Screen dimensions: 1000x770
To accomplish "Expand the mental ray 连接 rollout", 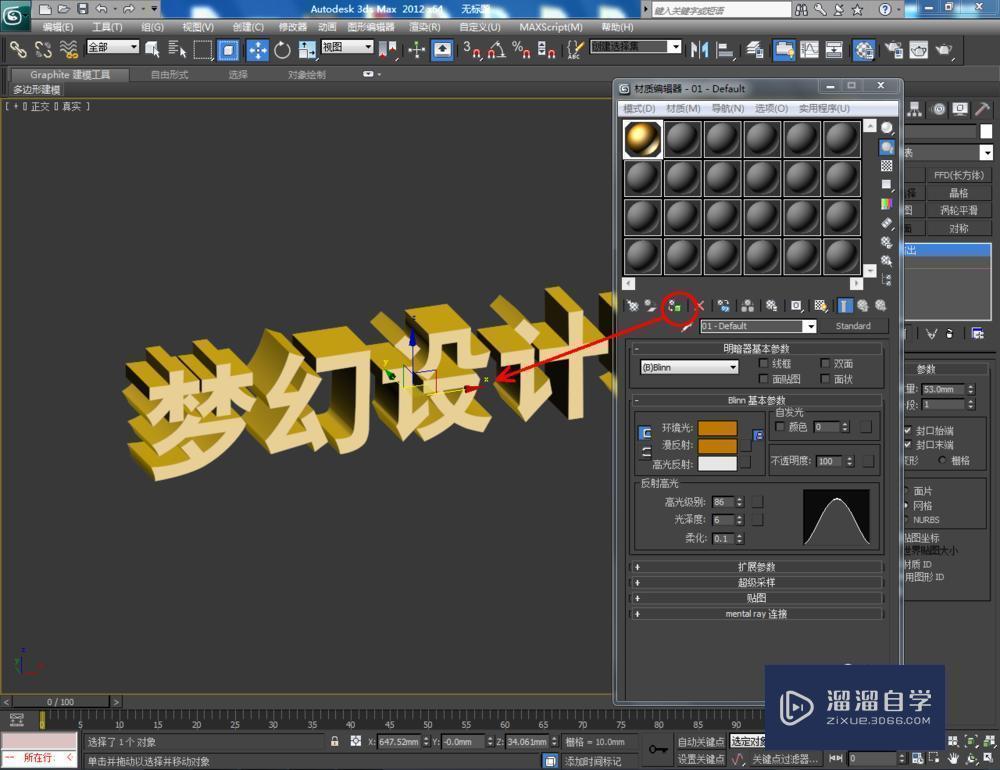I will click(755, 613).
